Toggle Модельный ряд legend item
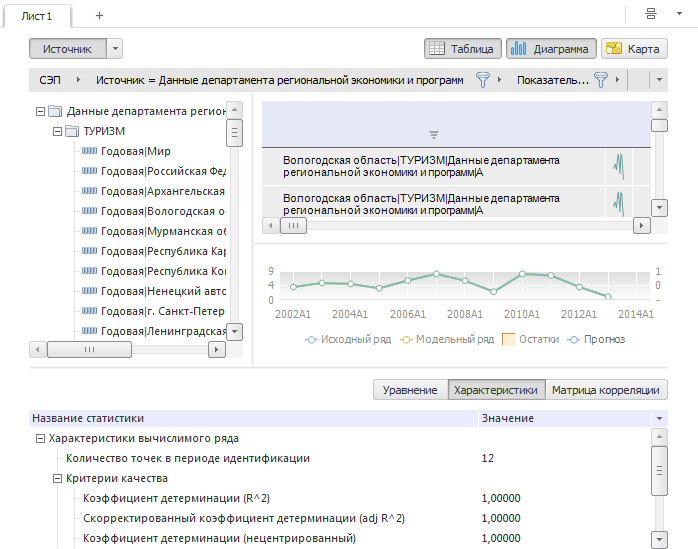This screenshot has height=549, width=698. click(x=447, y=340)
